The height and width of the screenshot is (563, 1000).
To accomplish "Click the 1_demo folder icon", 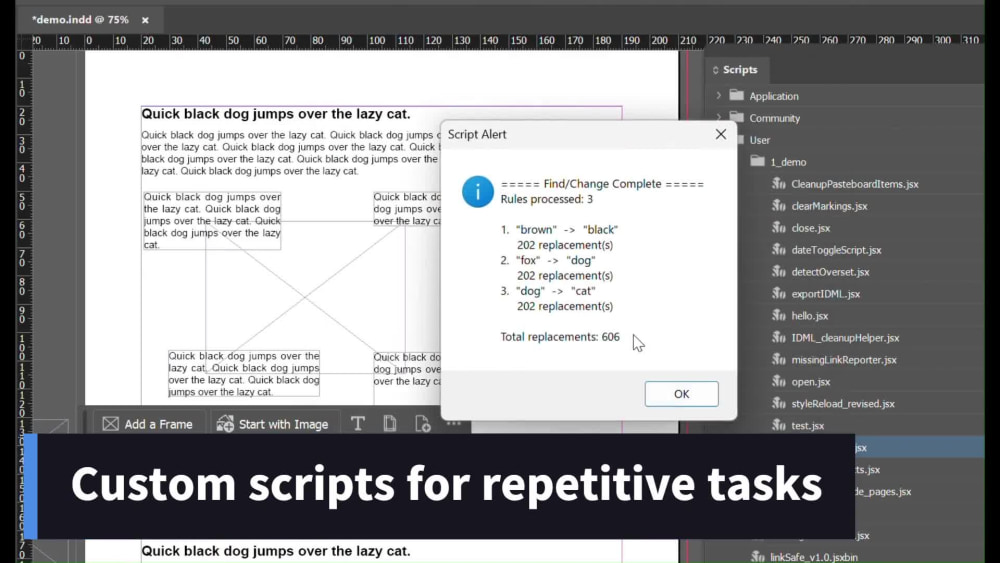I will tap(757, 161).
